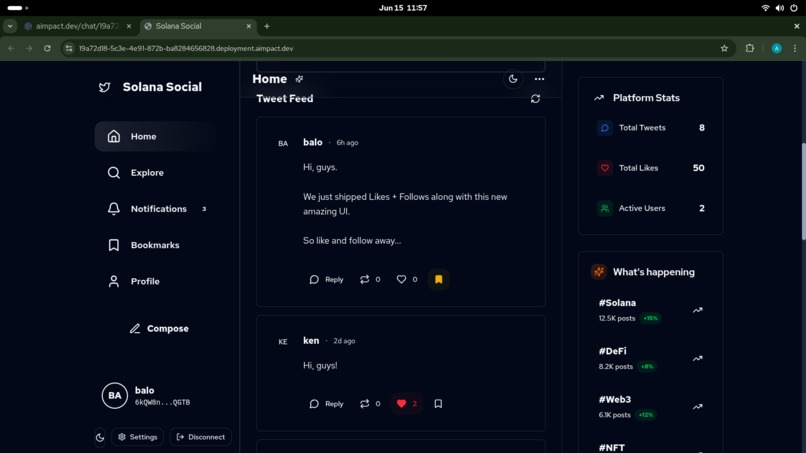Reply to balo's tweet
The width and height of the screenshot is (806, 453).
[326, 279]
